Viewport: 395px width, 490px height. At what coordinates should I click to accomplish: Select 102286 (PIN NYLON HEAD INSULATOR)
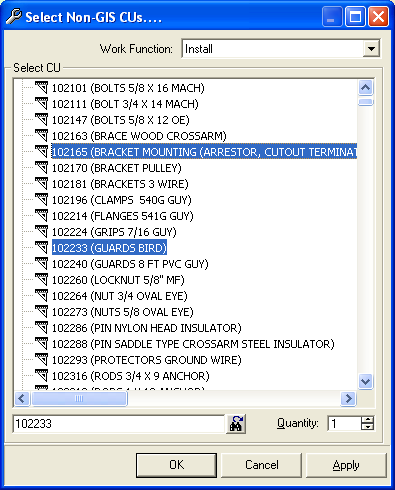click(147, 328)
